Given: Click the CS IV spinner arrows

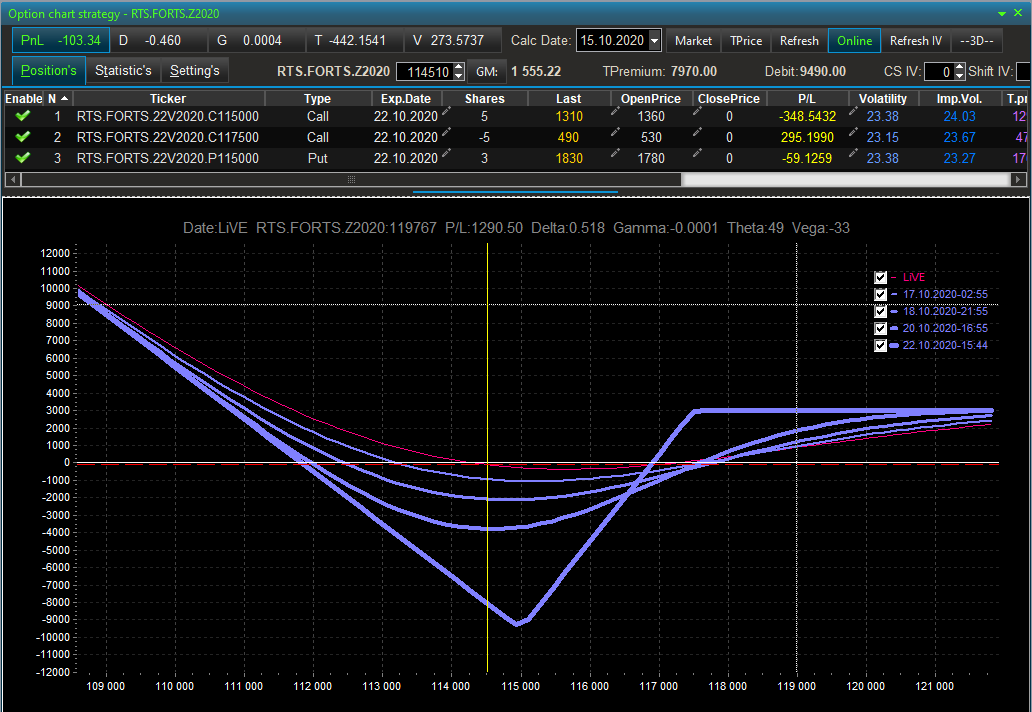Looking at the screenshot, I should coord(960,72).
